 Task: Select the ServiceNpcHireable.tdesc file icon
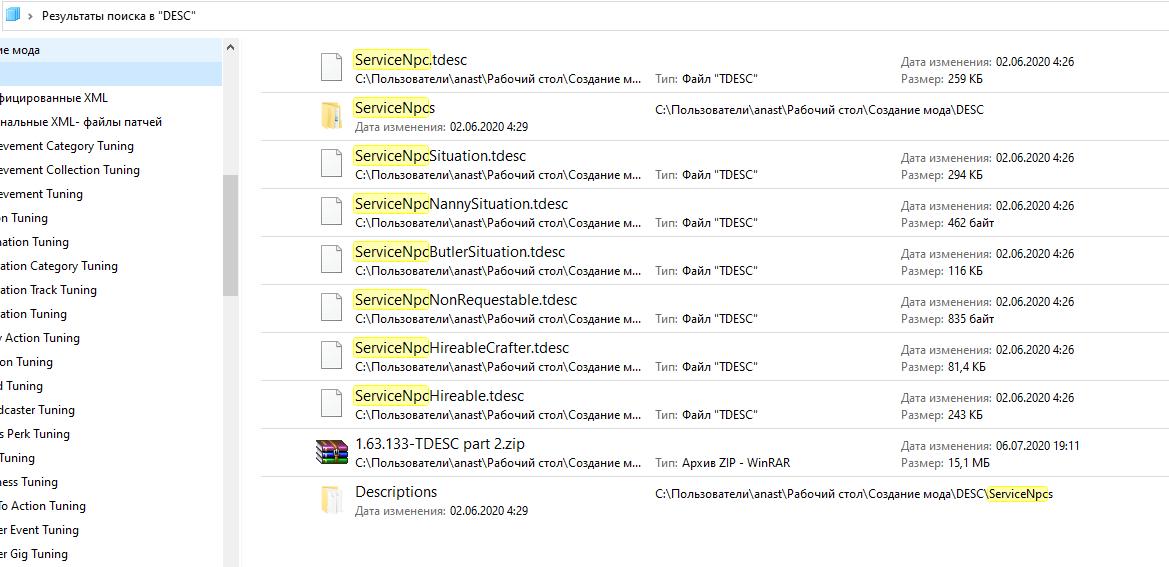point(331,403)
